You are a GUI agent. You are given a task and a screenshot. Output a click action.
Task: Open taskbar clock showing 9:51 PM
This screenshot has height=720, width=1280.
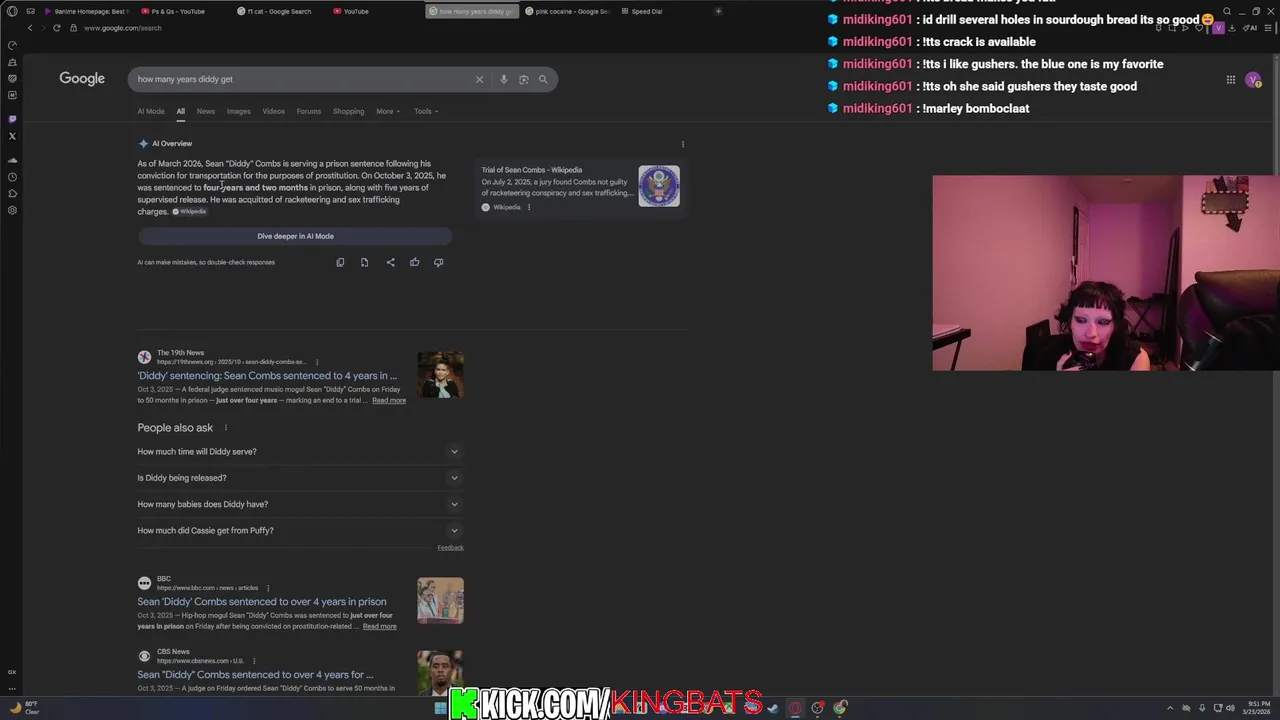coord(1258,708)
